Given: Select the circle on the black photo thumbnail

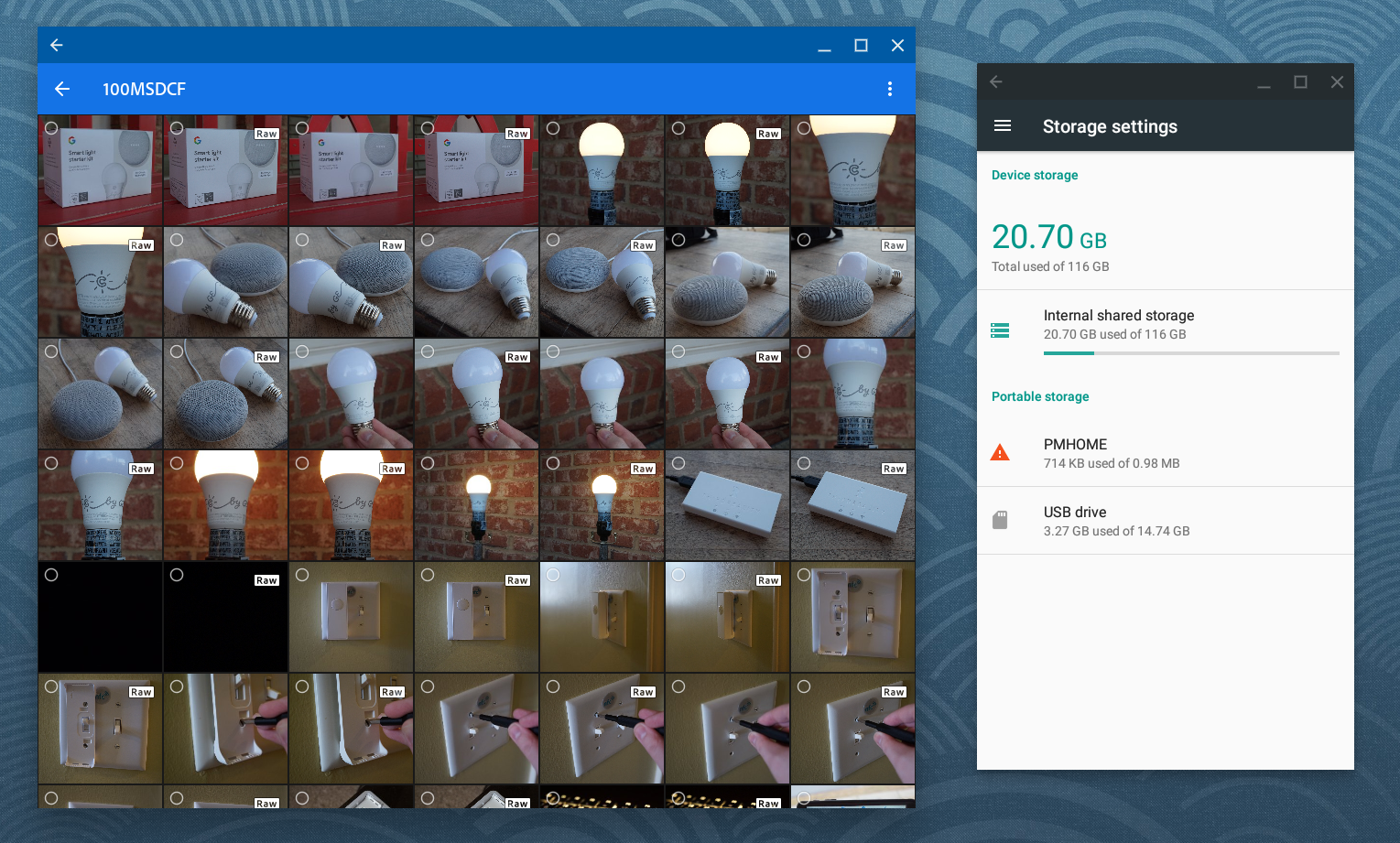Looking at the screenshot, I should tap(51, 574).
